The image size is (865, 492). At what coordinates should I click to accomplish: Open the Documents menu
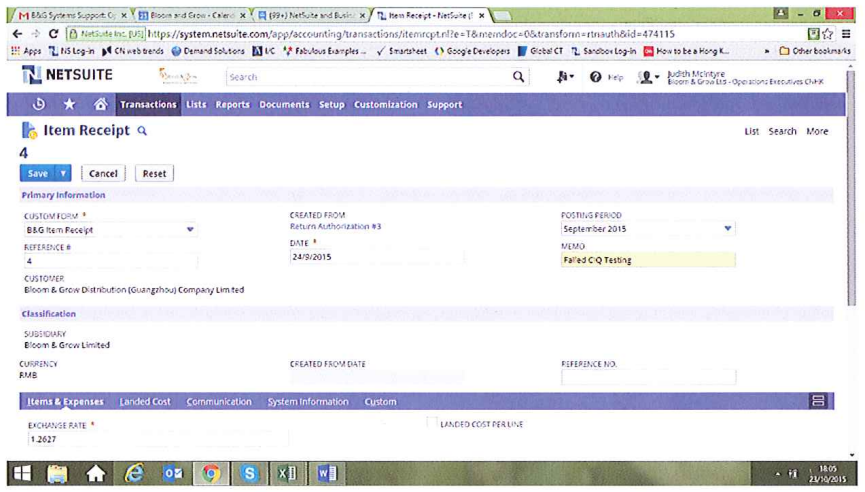coord(284,104)
